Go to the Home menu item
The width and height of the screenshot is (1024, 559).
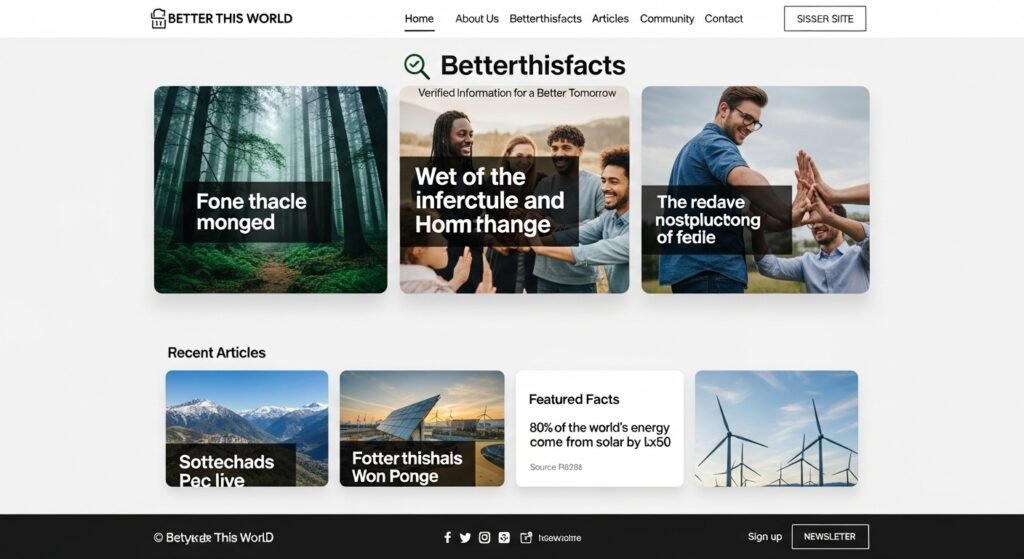pos(419,19)
